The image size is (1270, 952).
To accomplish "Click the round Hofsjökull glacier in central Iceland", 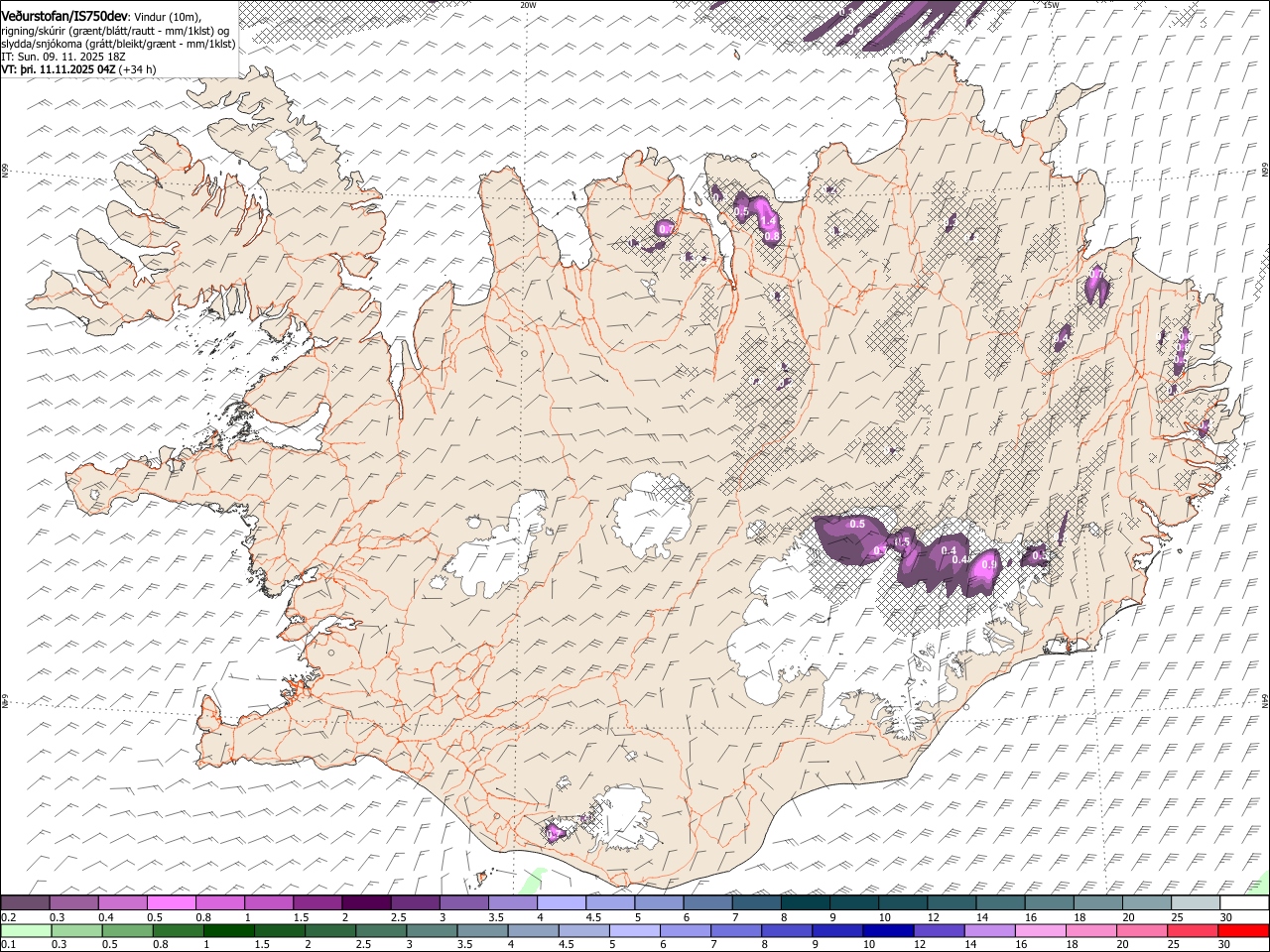I will (x=652, y=516).
